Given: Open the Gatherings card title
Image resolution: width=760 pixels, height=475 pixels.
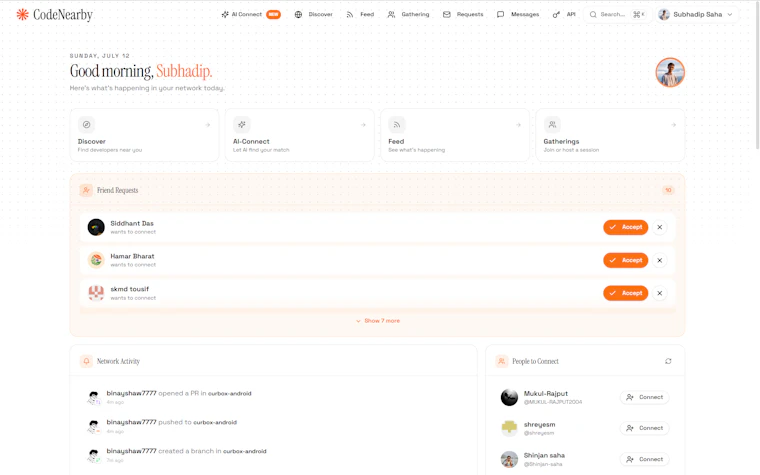Looking at the screenshot, I should coord(561,142).
